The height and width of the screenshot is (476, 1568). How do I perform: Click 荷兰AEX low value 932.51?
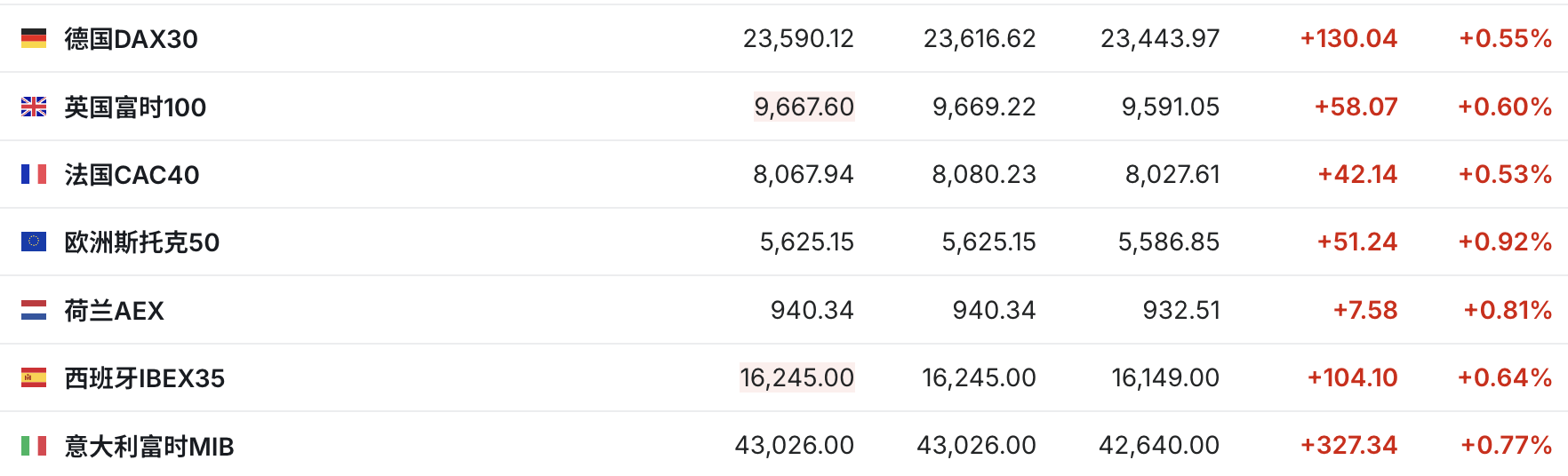click(x=1180, y=310)
